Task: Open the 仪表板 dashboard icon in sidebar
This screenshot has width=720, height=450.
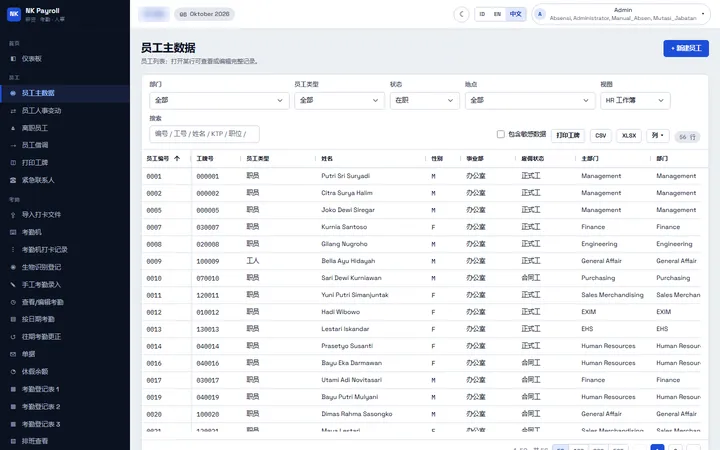Action: [13, 59]
